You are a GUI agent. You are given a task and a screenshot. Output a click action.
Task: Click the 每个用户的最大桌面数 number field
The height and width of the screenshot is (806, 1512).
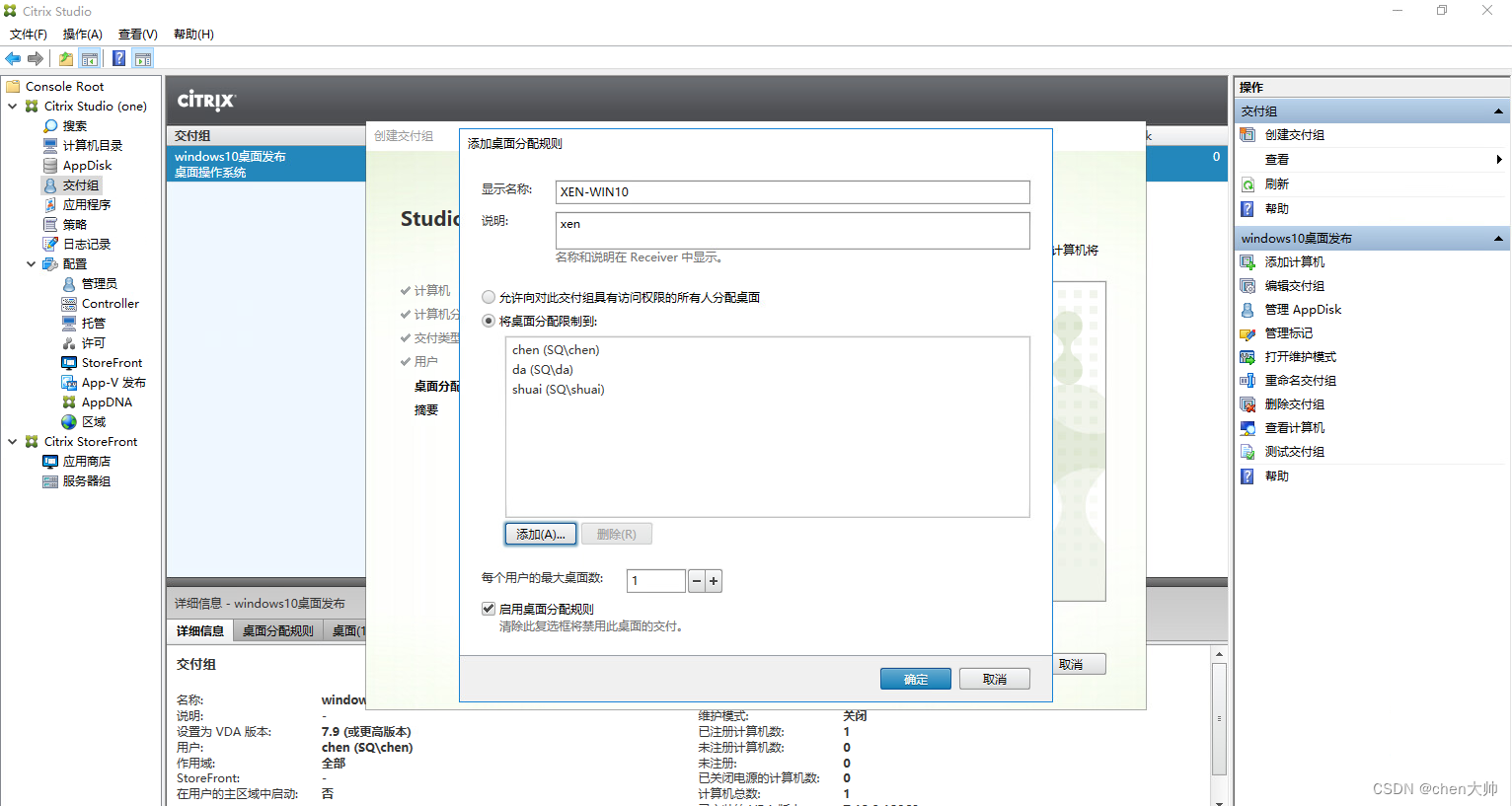[656, 581]
